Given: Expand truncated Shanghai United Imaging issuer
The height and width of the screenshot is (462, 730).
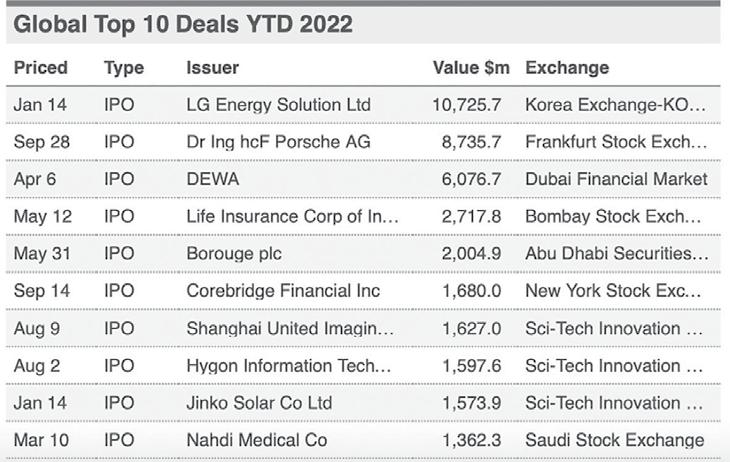Looking at the screenshot, I should [x=290, y=328].
